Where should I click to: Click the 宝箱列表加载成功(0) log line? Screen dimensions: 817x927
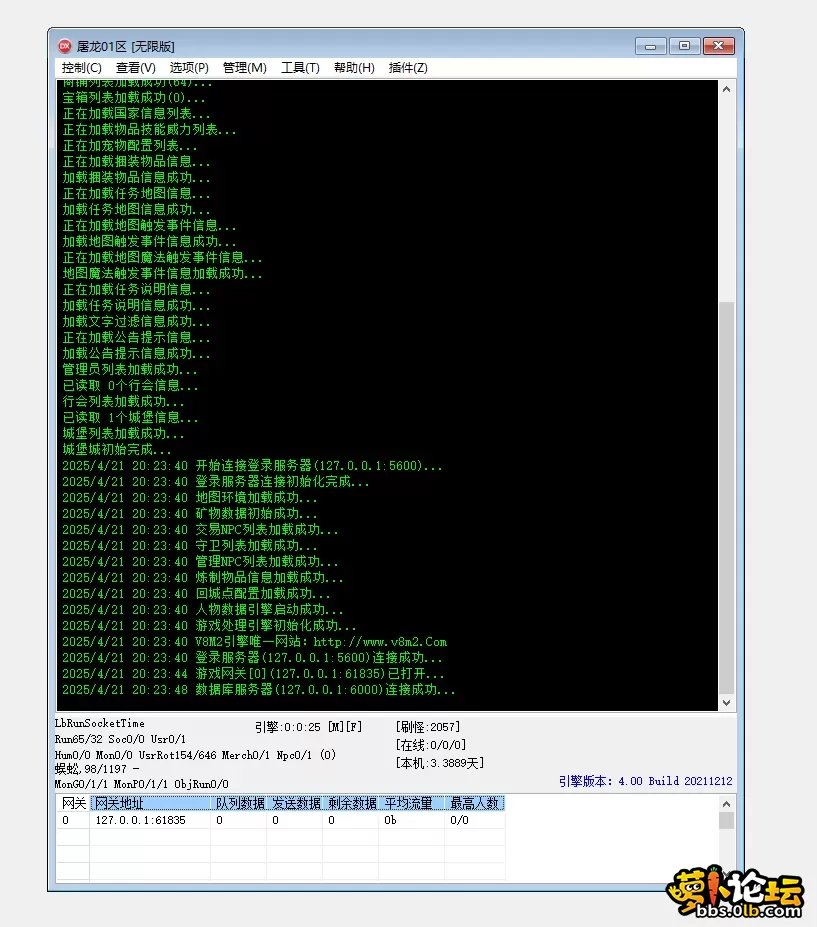tap(134, 98)
